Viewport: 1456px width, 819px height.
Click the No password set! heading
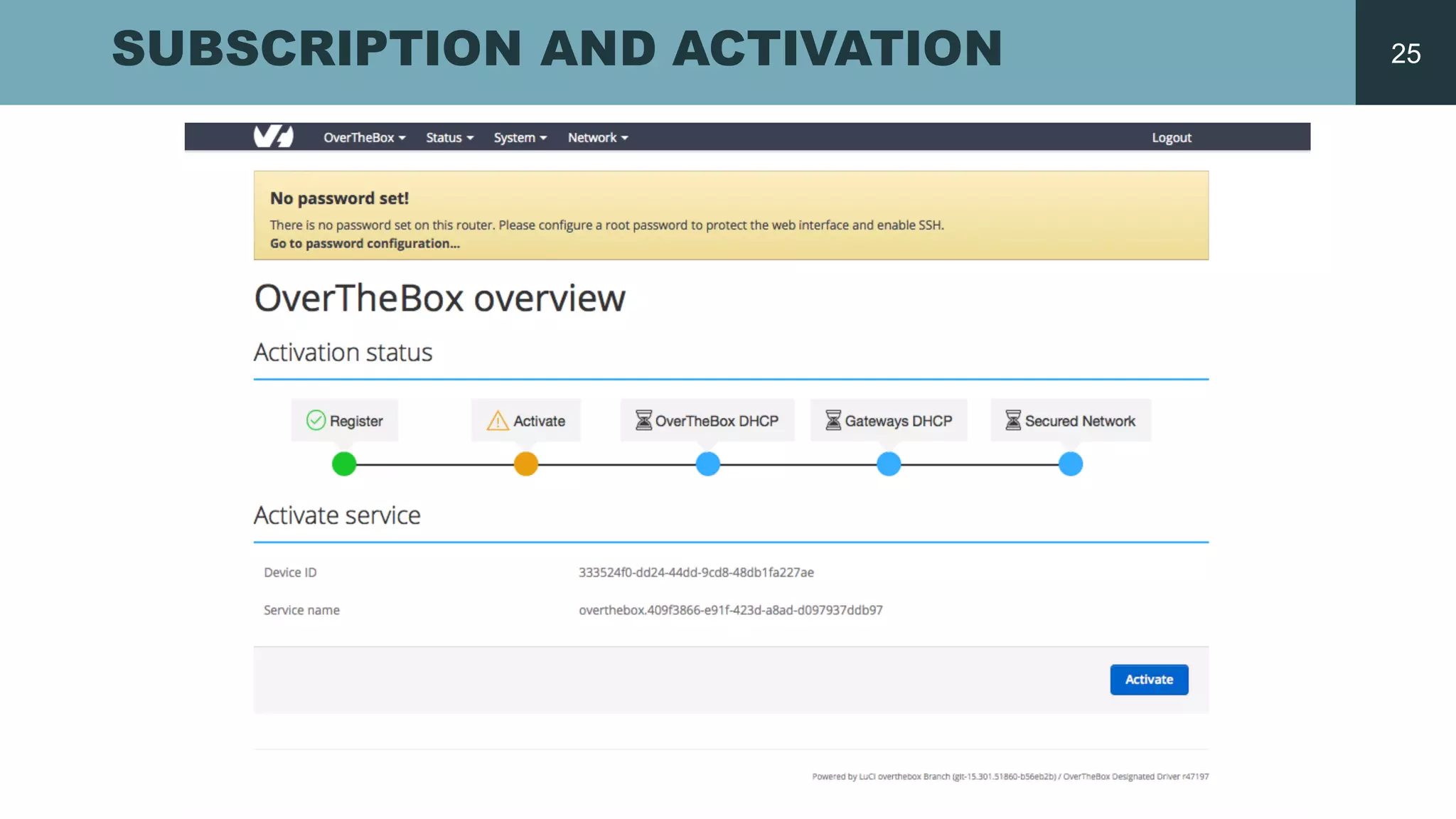(339, 198)
